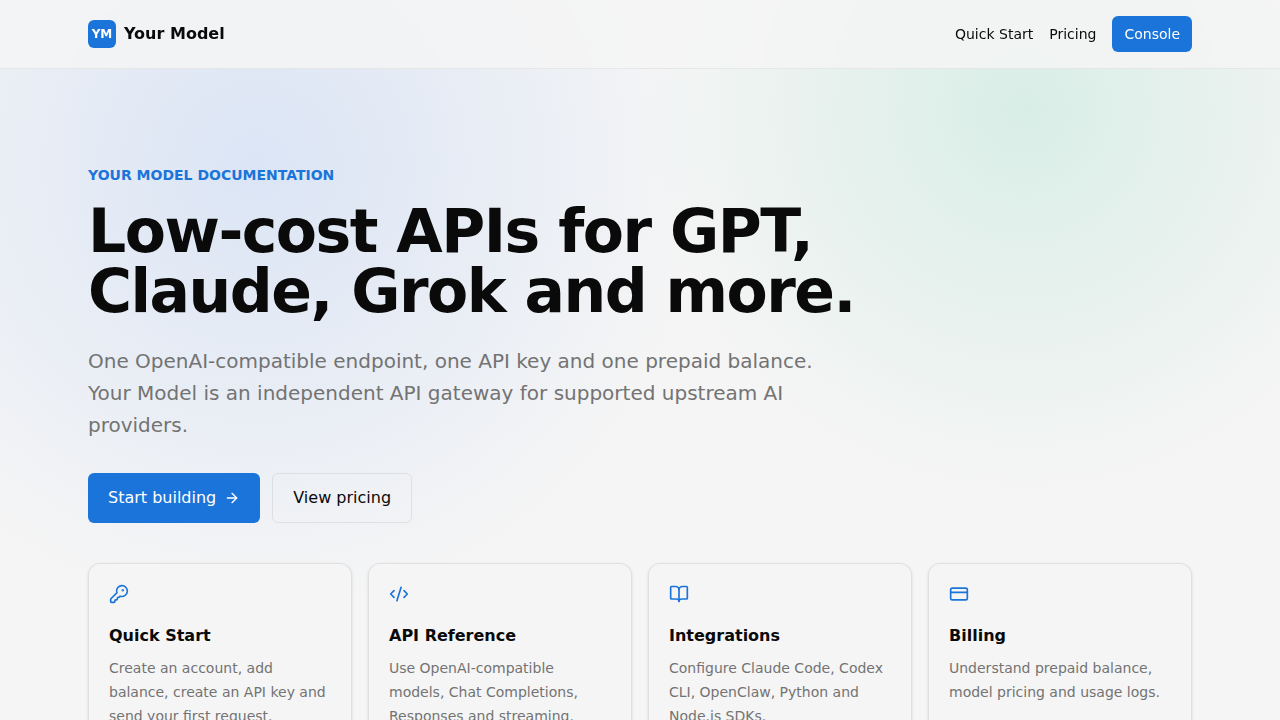The height and width of the screenshot is (720, 1280).
Task: Click the open book icon on Integrations card
Action: (679, 594)
